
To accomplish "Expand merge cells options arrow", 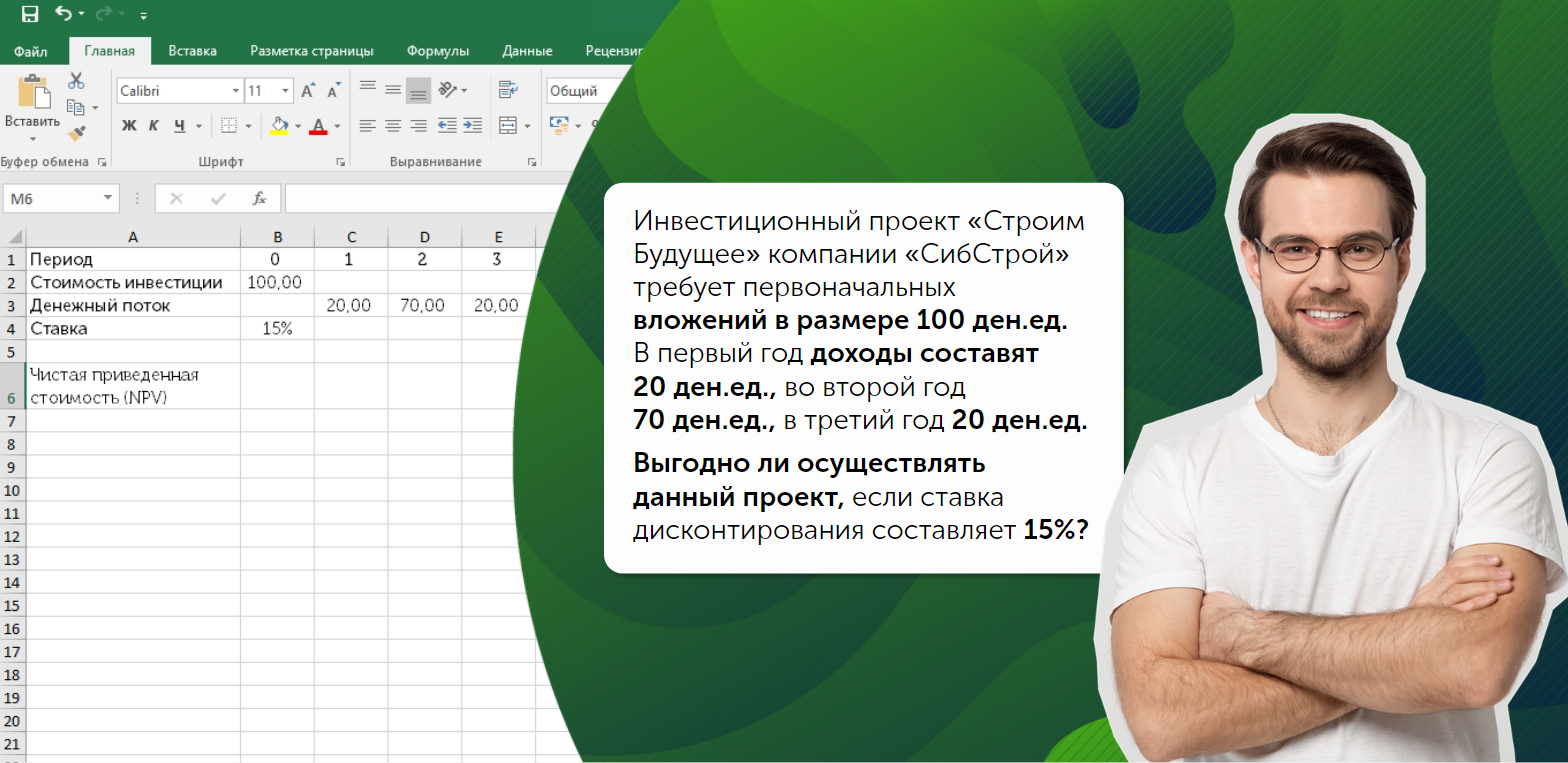I will (x=527, y=126).
